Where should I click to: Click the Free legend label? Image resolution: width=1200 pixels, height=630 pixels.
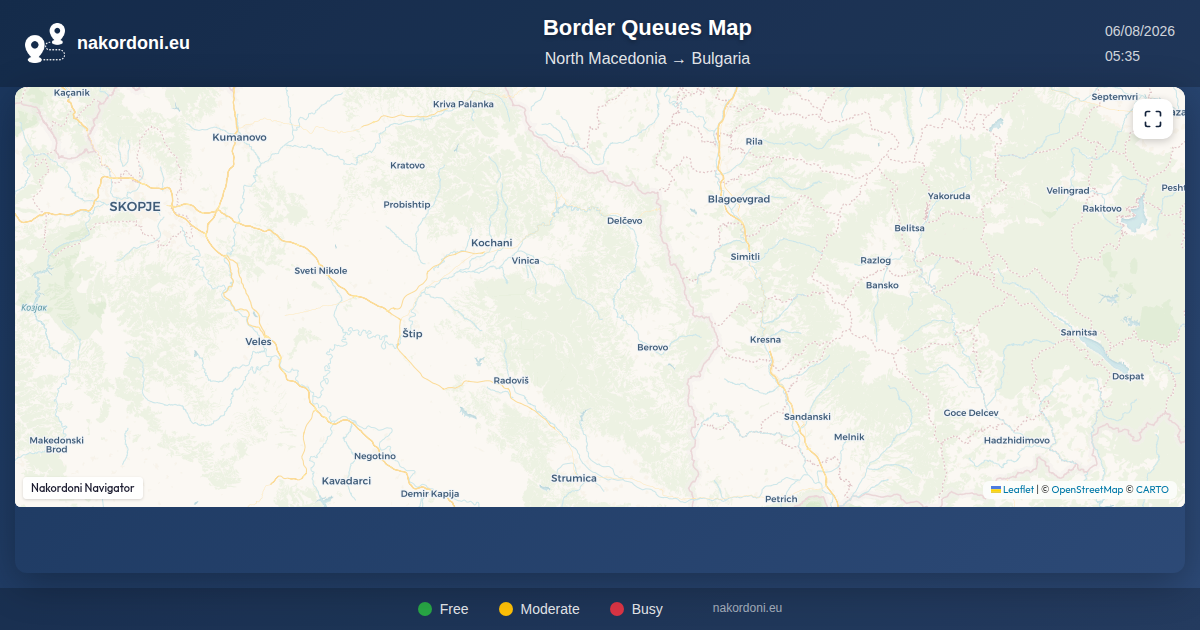[x=454, y=609]
